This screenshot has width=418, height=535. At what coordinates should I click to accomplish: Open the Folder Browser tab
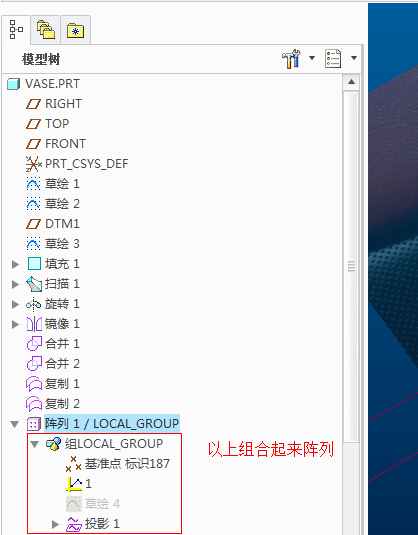[x=46, y=30]
